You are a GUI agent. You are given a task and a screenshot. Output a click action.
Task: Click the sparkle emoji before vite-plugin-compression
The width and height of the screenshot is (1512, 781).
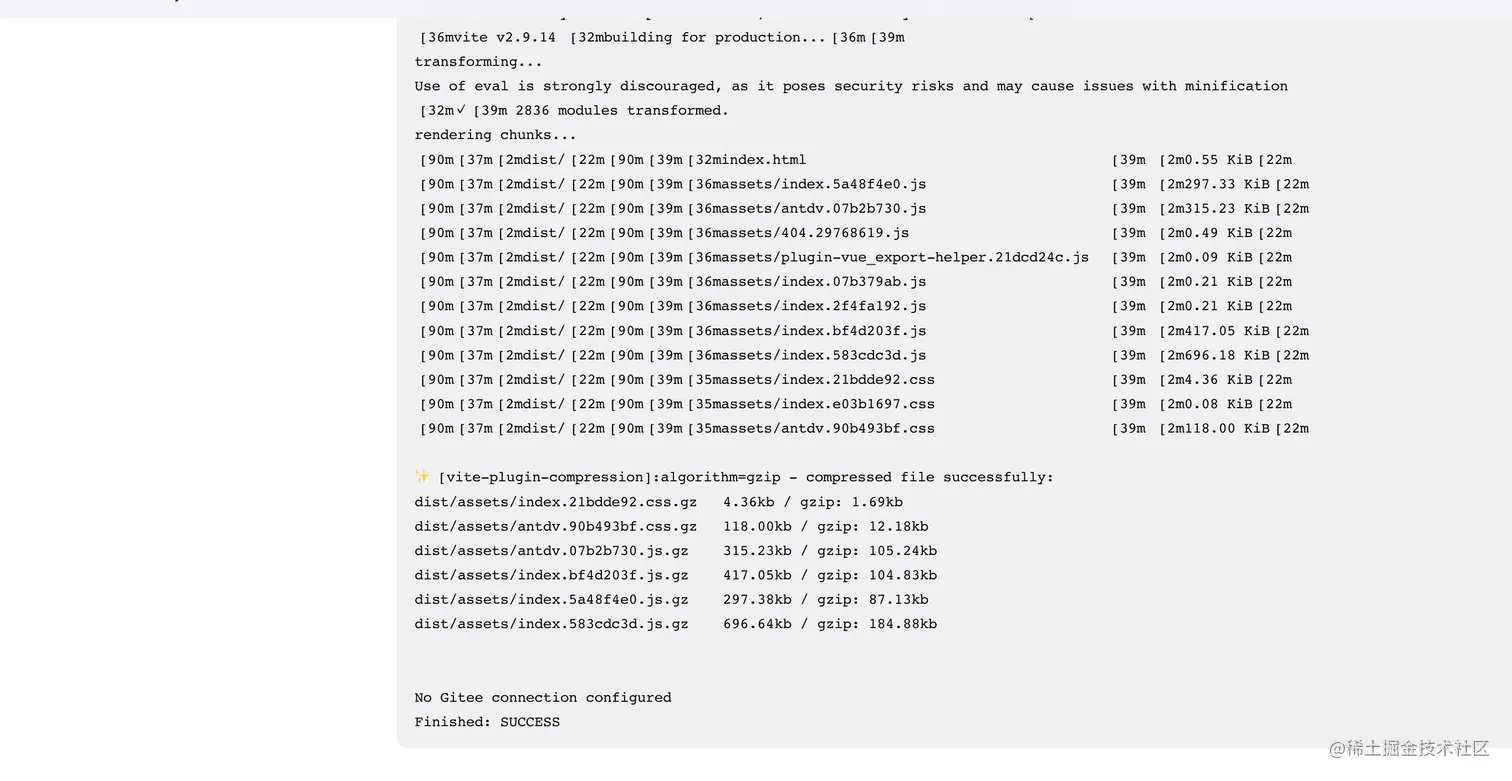pos(422,477)
